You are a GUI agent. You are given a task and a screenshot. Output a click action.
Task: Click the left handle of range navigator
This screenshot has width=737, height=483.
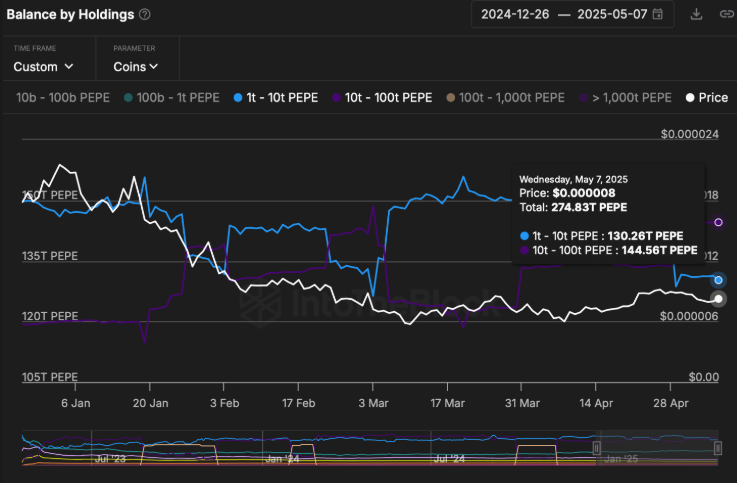[x=596, y=448]
